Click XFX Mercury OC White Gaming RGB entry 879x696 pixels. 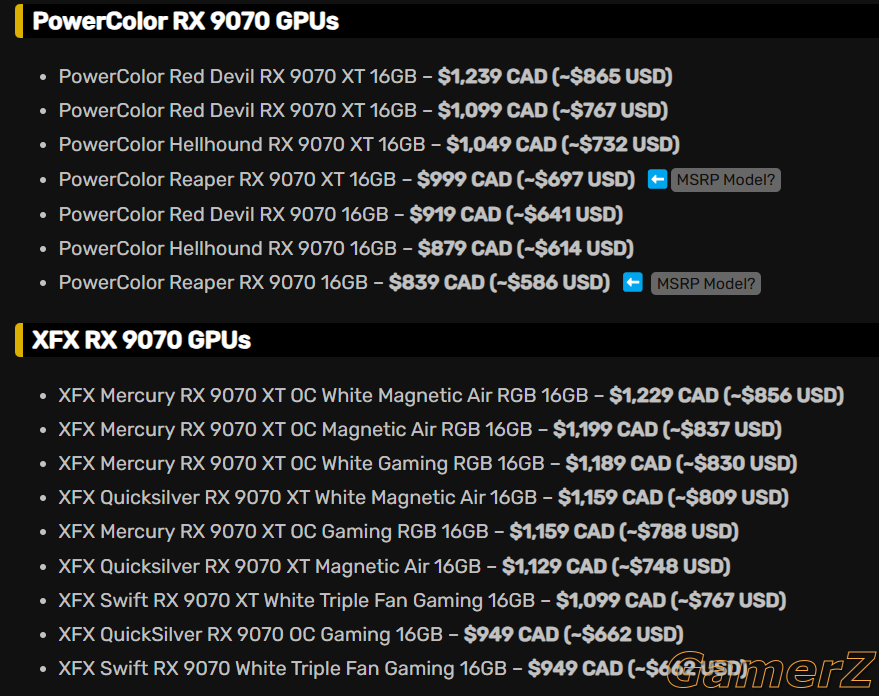pyautogui.click(x=428, y=464)
